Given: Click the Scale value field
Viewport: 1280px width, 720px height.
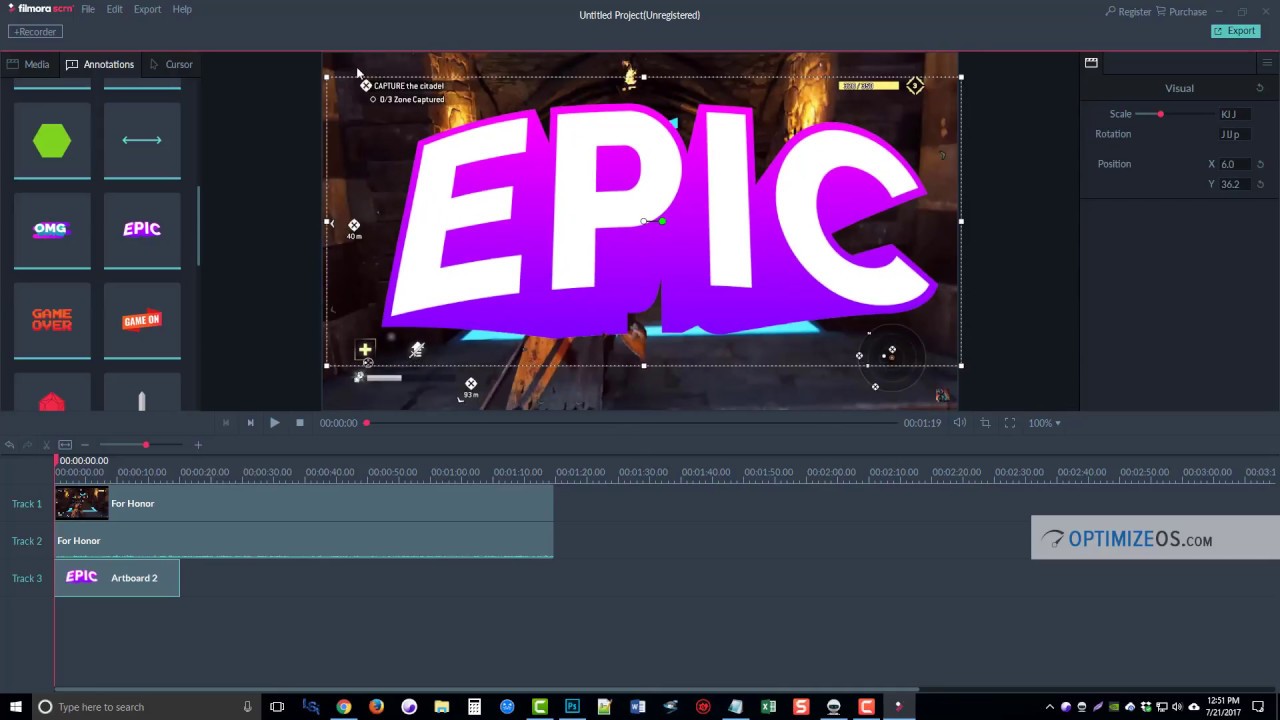Looking at the screenshot, I should [x=1234, y=114].
